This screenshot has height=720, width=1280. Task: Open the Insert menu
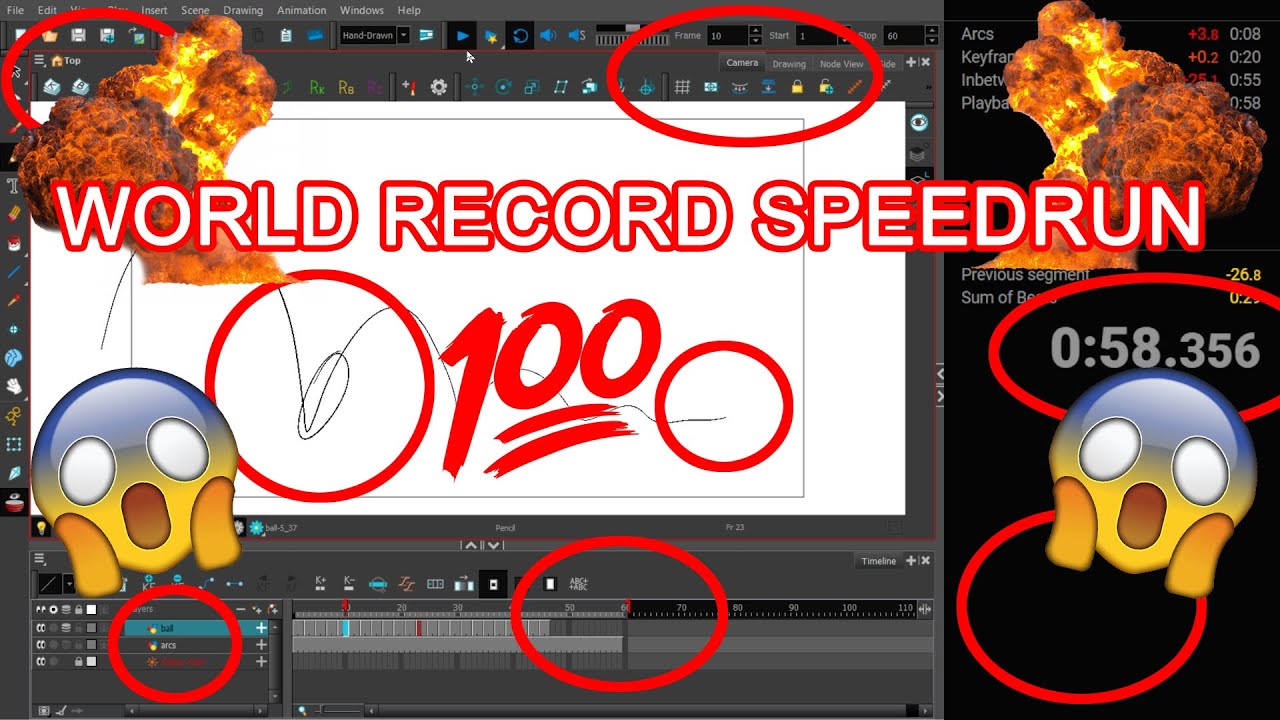click(154, 10)
